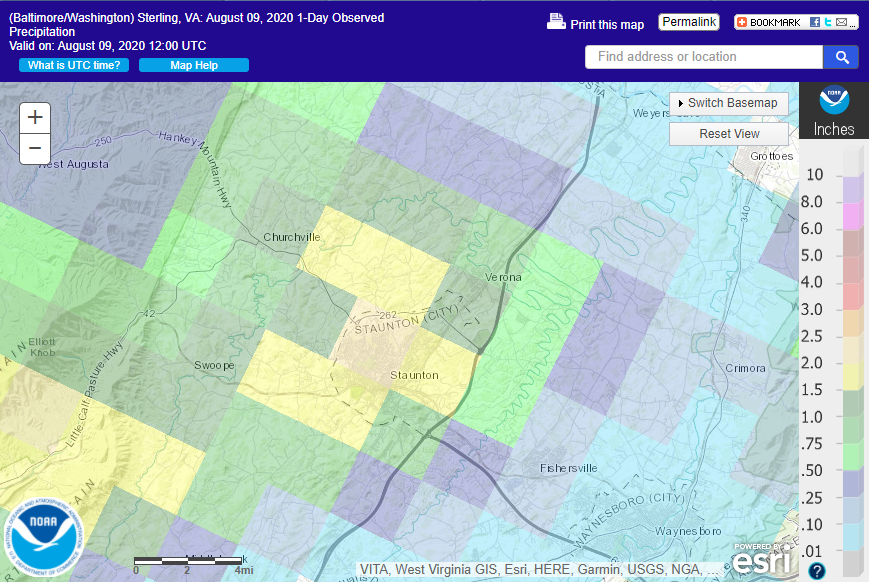Click the Verona label on the map
Image resolution: width=873 pixels, height=585 pixels.
point(505,278)
